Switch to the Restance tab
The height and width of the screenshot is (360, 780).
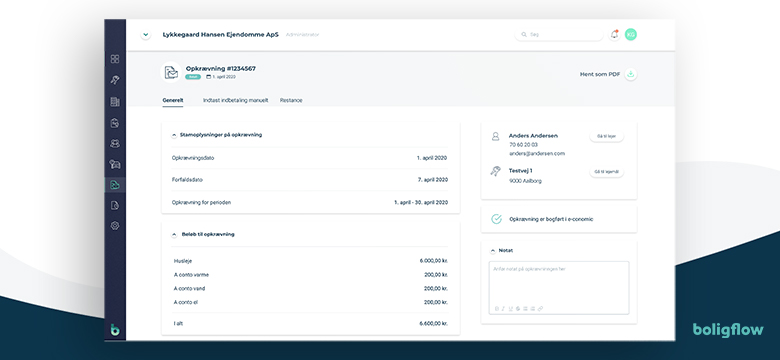tap(291, 100)
